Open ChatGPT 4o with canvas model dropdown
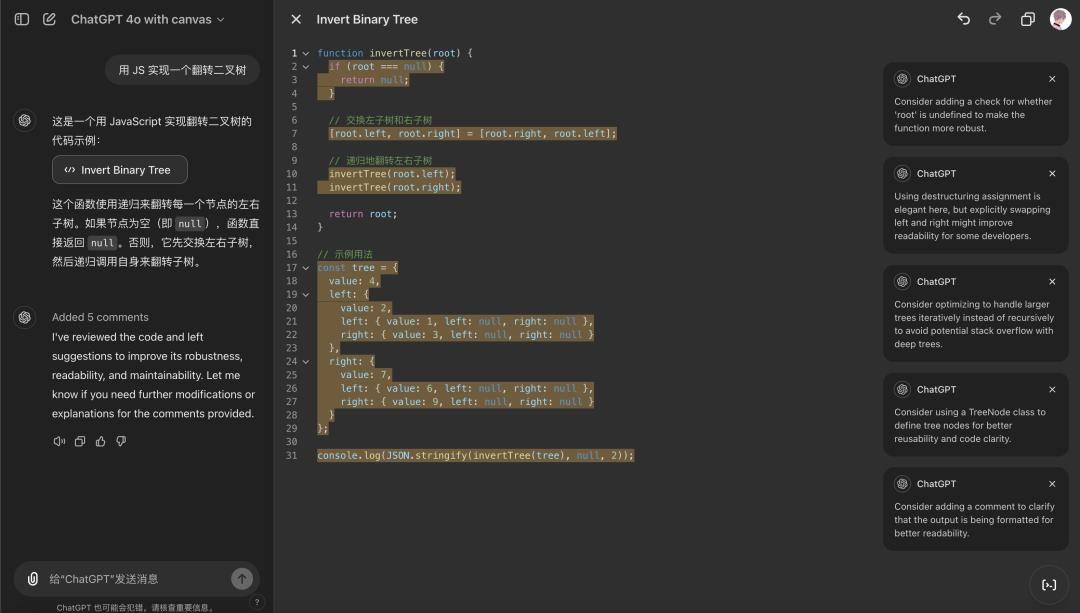1080x613 pixels. click(147, 19)
